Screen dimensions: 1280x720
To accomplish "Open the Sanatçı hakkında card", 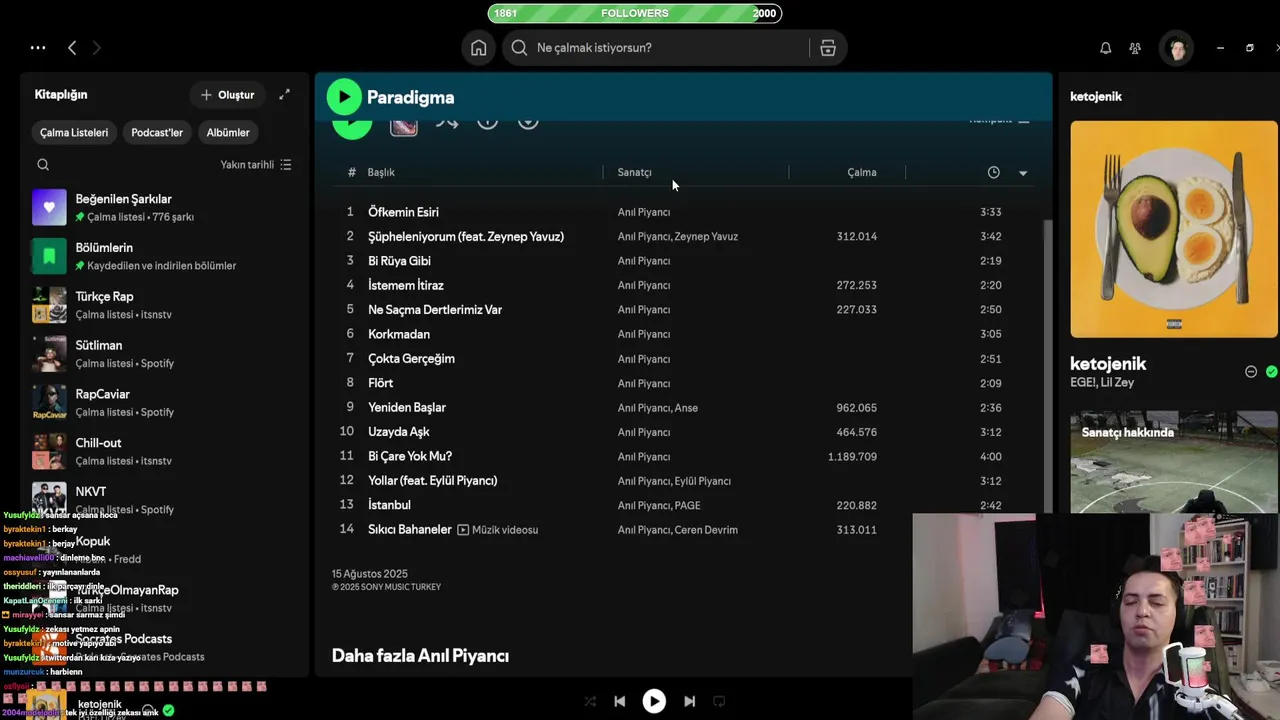I will pos(1174,462).
